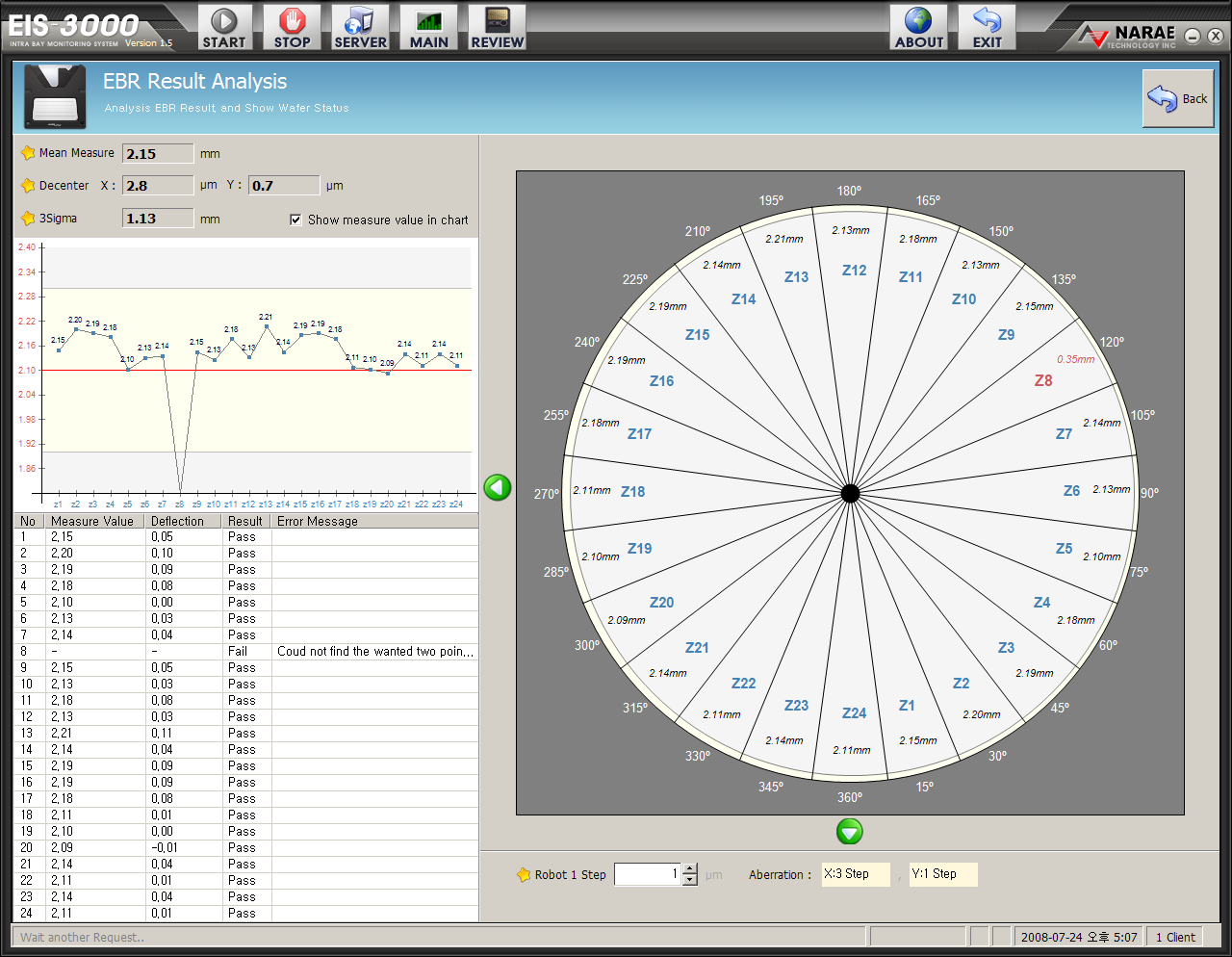1232x957 pixels.
Task: Click the Deflection column header
Action: (183, 521)
